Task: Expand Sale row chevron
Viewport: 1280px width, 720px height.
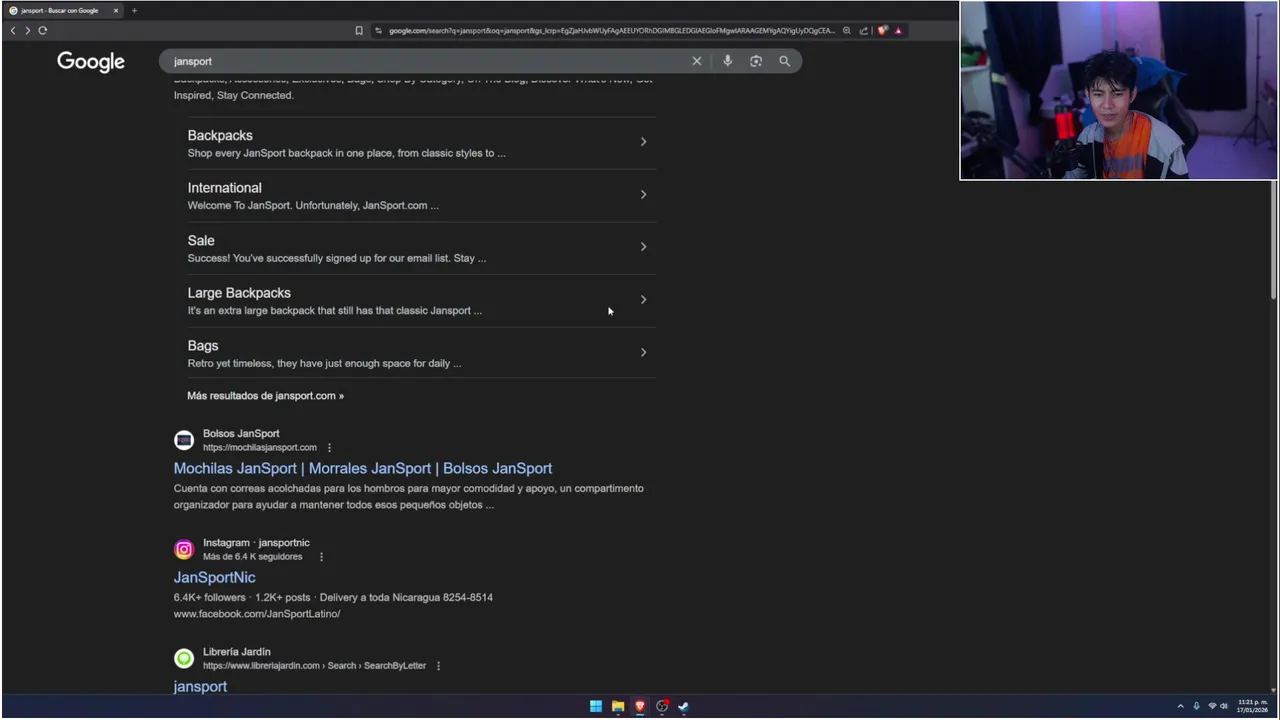Action: [643, 247]
